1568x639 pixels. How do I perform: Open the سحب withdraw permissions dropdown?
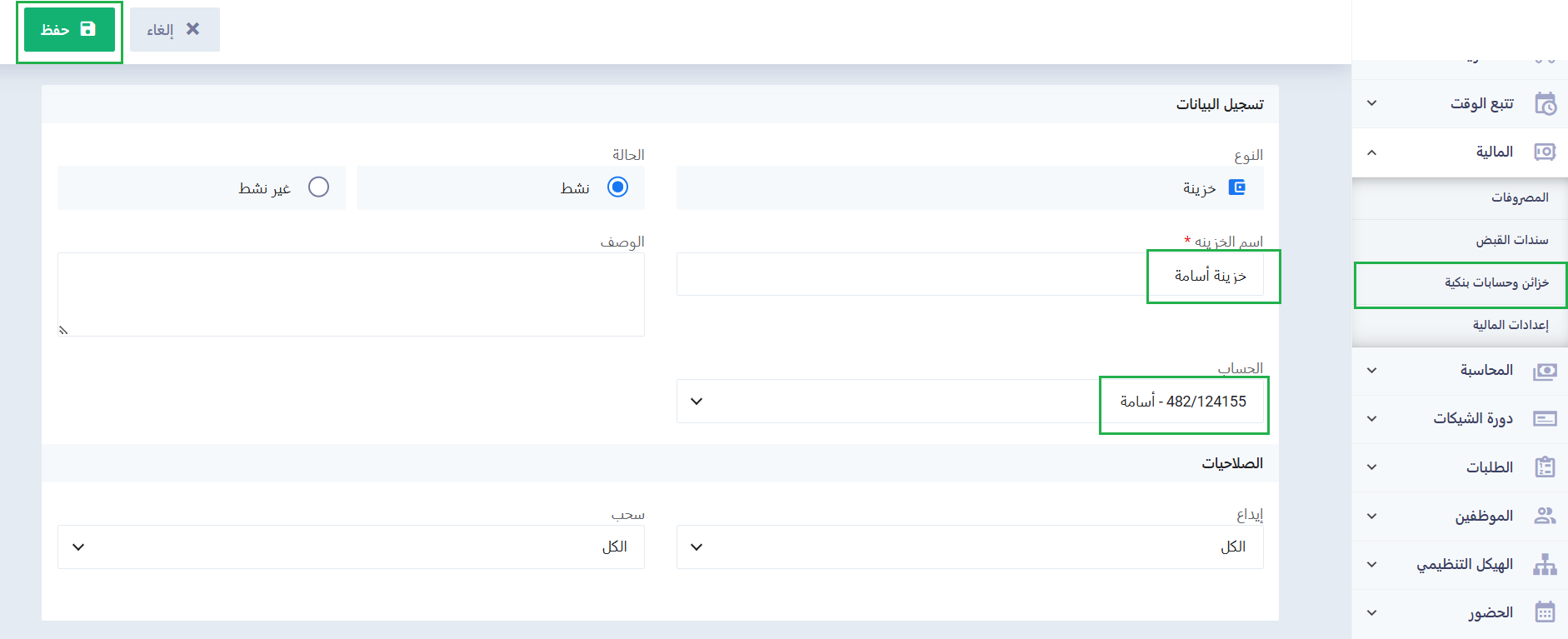351,547
